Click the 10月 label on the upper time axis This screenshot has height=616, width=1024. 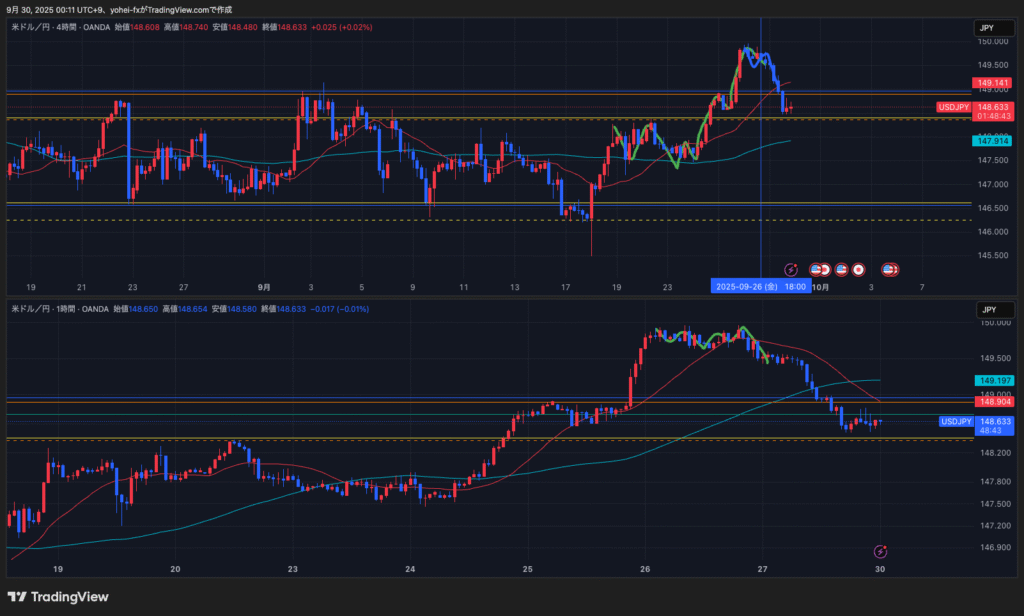point(820,287)
